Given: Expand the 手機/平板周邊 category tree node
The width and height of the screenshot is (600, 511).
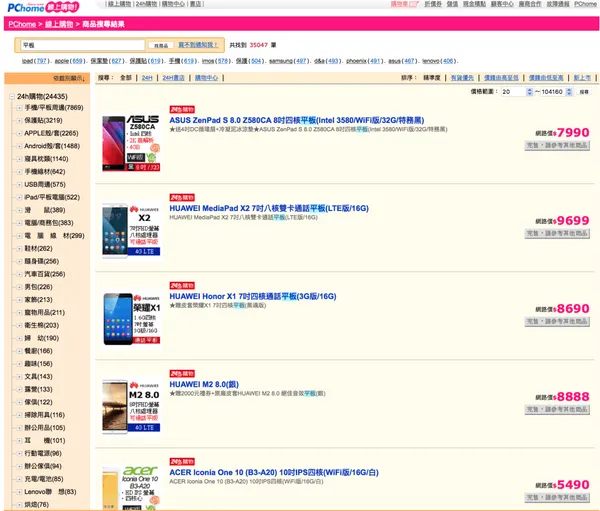Looking at the screenshot, I should tap(19, 107).
